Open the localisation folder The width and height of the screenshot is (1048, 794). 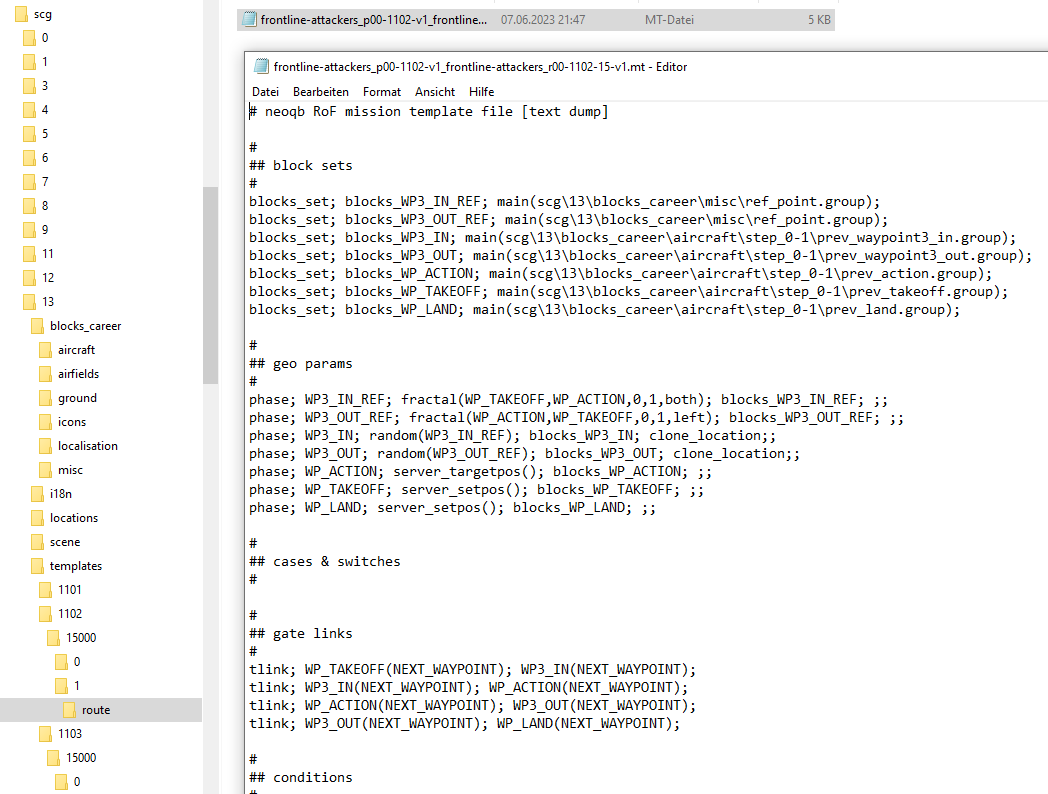coord(88,446)
